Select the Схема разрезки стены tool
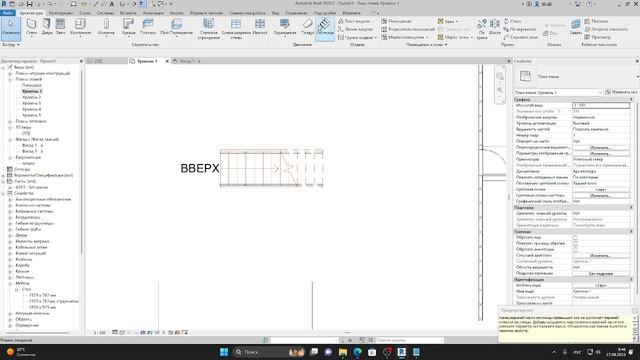 [x=236, y=29]
